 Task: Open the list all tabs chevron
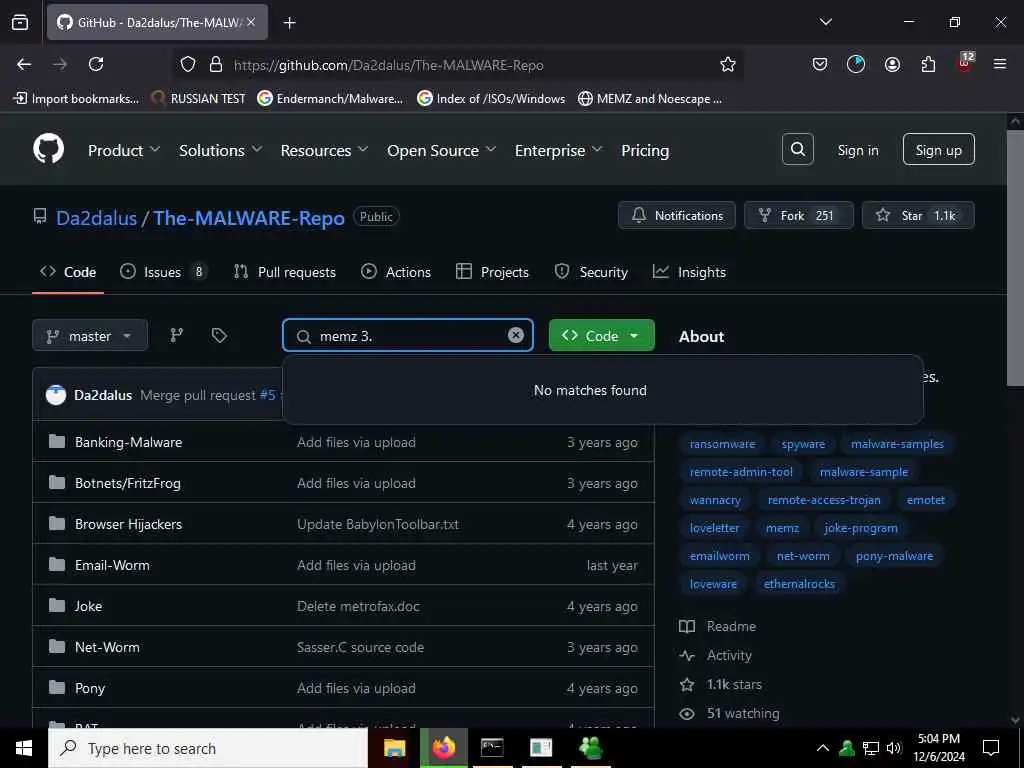825,22
